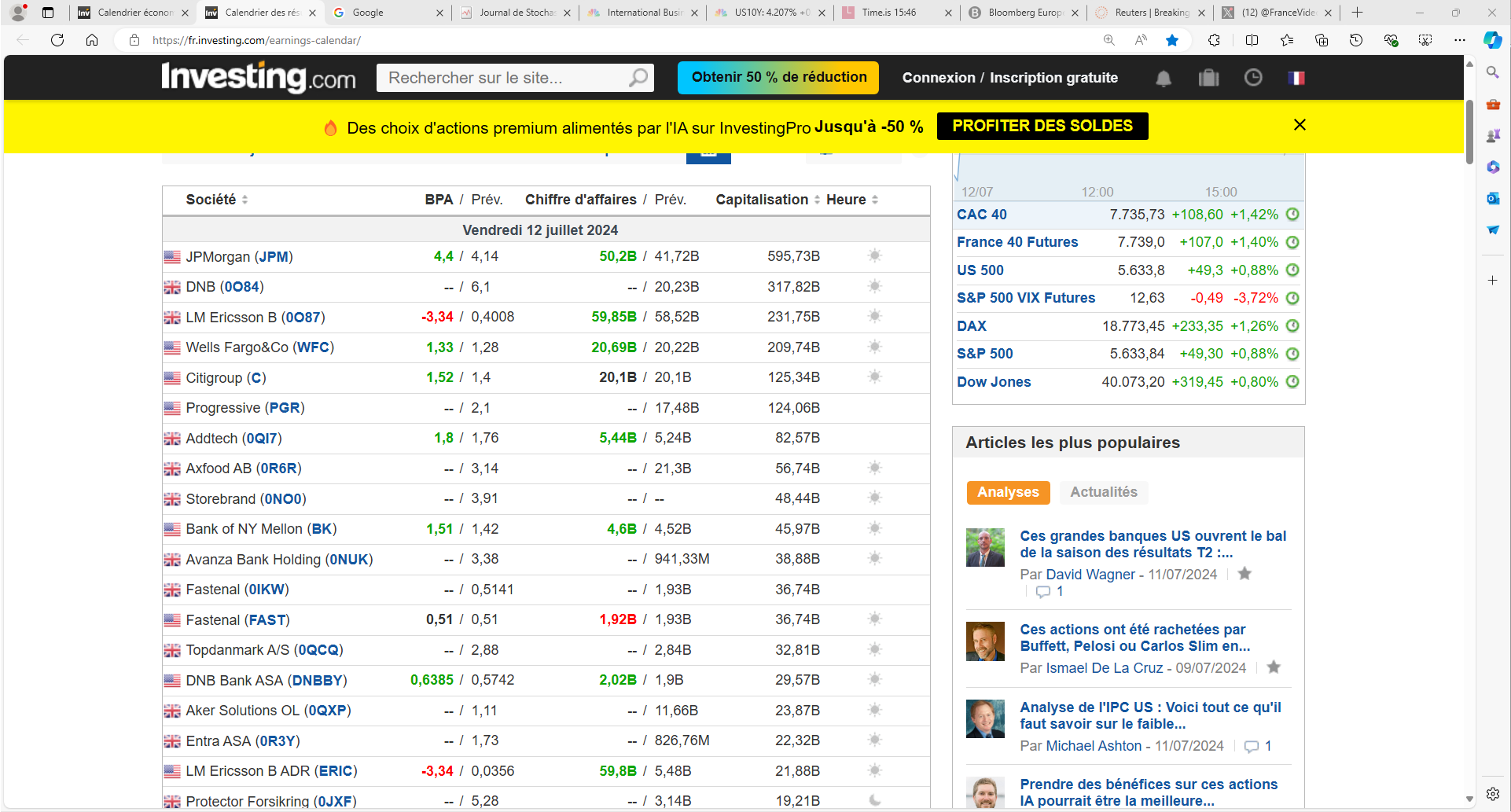Open the Edge history icon
The width and height of the screenshot is (1511, 812).
1356,40
